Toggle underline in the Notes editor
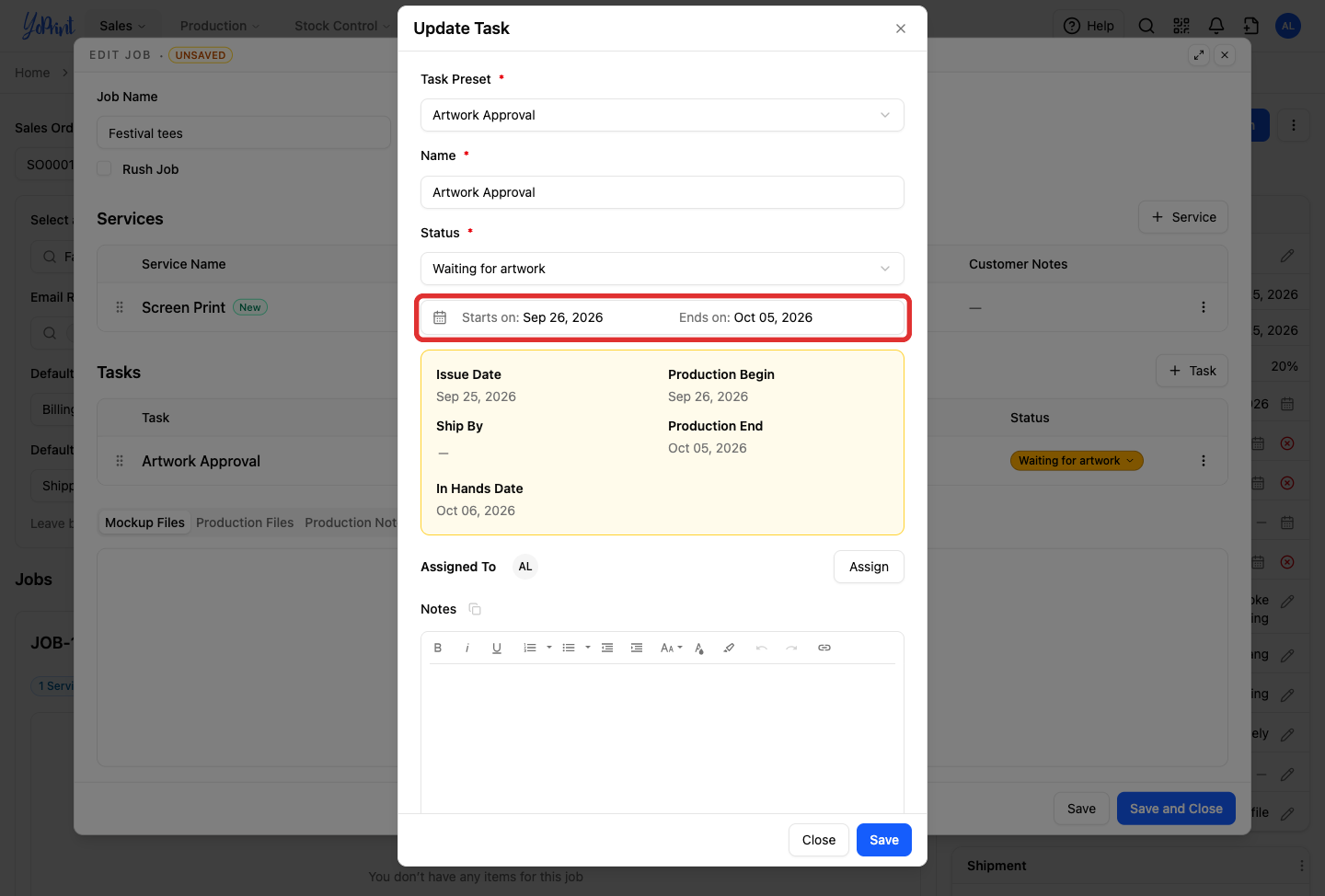 (497, 648)
